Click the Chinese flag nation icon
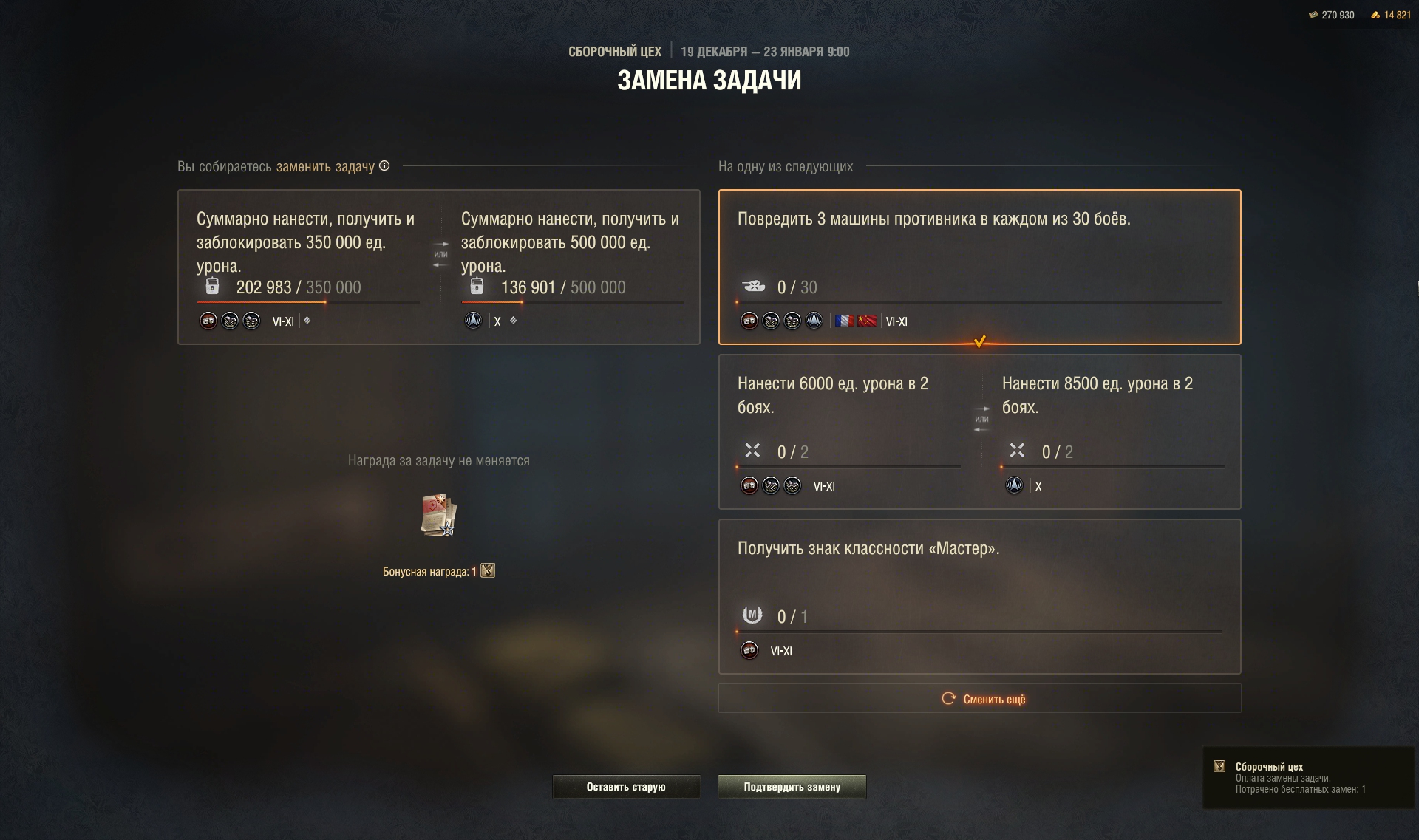 pos(867,321)
